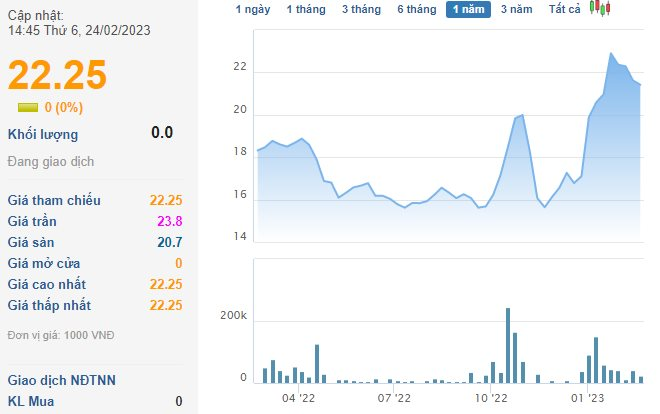
Task: Click the Giao dịch NĐTNN heading
Action: tap(61, 380)
